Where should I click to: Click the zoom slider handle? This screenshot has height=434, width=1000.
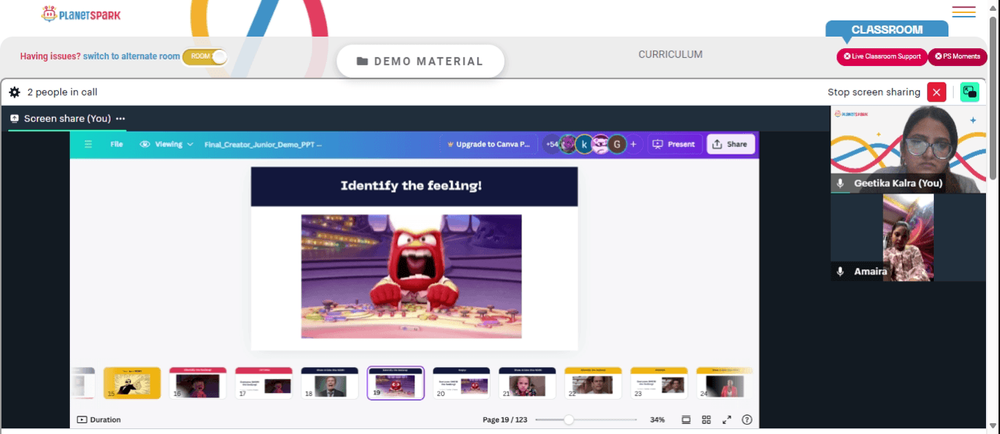tap(568, 419)
